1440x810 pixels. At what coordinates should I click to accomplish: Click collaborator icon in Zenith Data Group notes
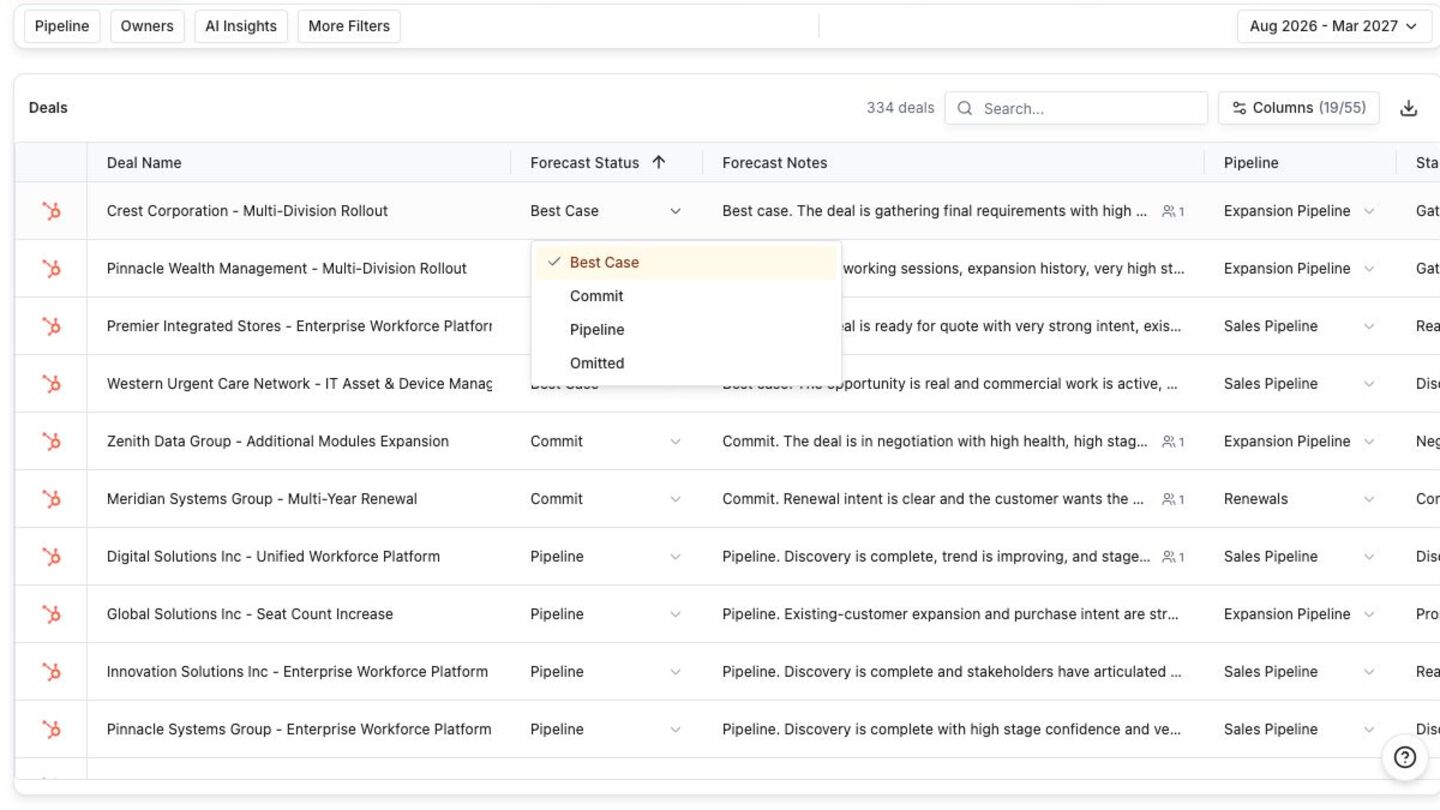tap(1173, 441)
